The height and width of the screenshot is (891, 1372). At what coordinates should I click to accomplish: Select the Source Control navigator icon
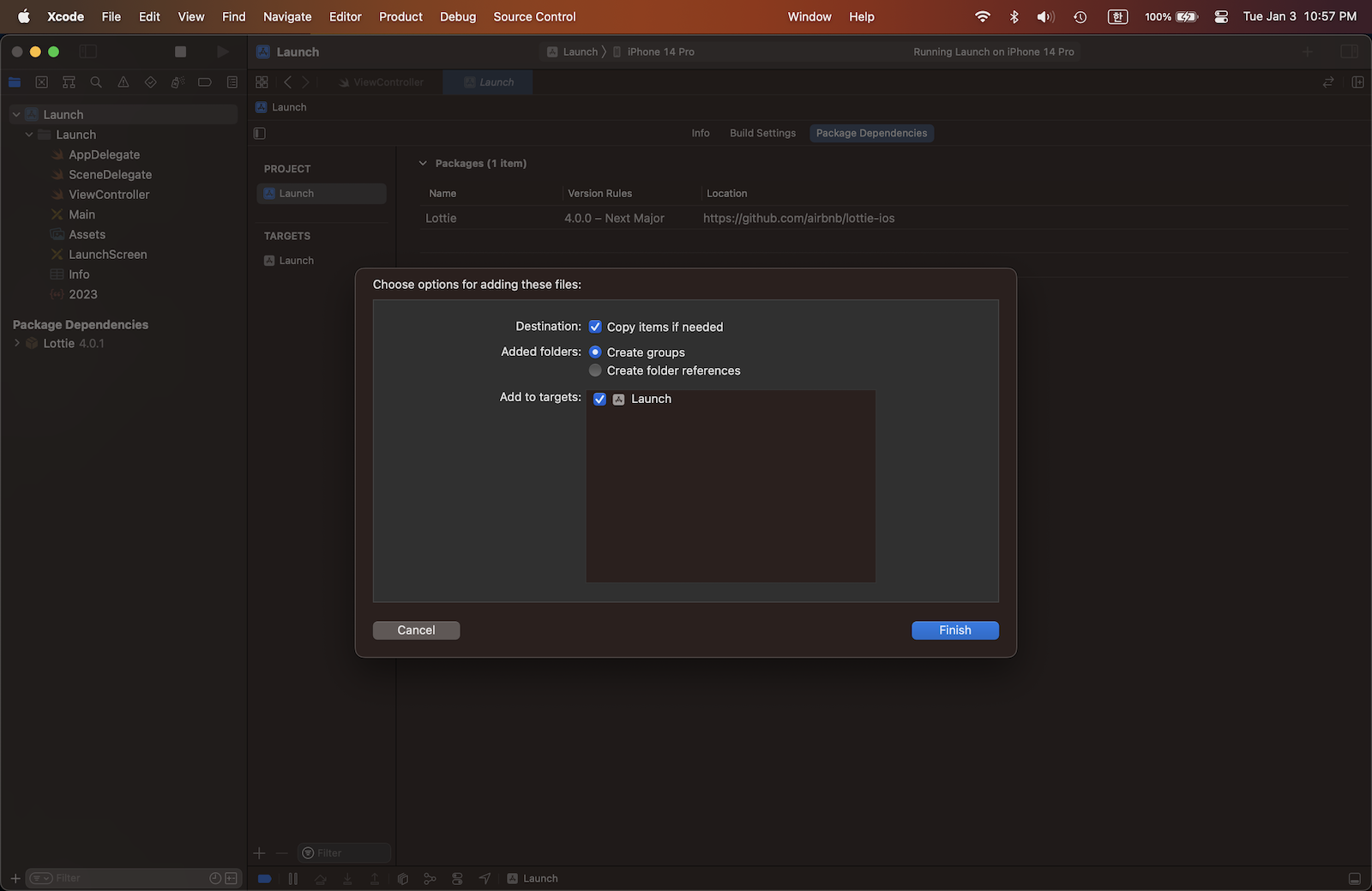click(x=41, y=81)
